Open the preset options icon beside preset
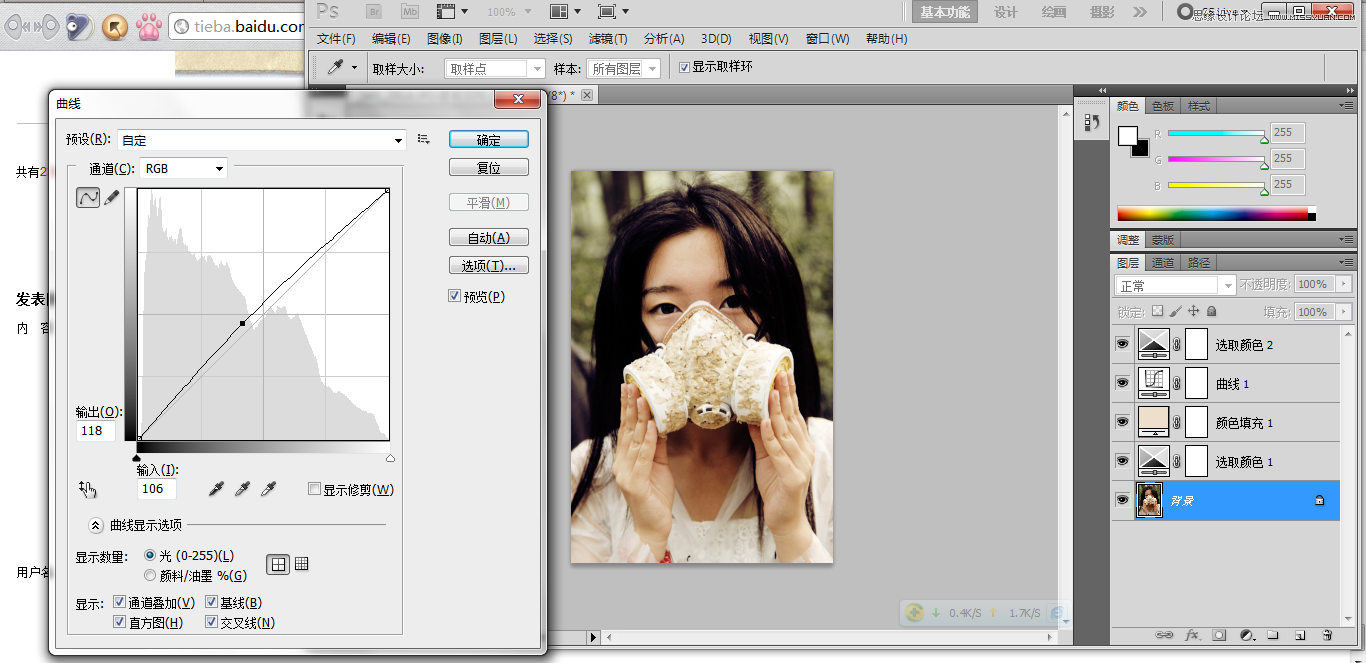This screenshot has height=663, width=1366. pos(424,139)
